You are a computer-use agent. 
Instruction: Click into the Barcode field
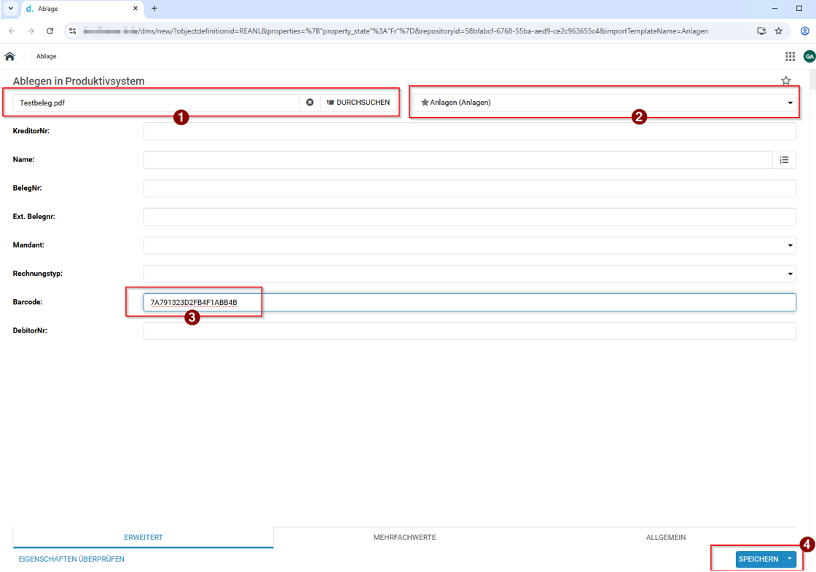pos(469,302)
